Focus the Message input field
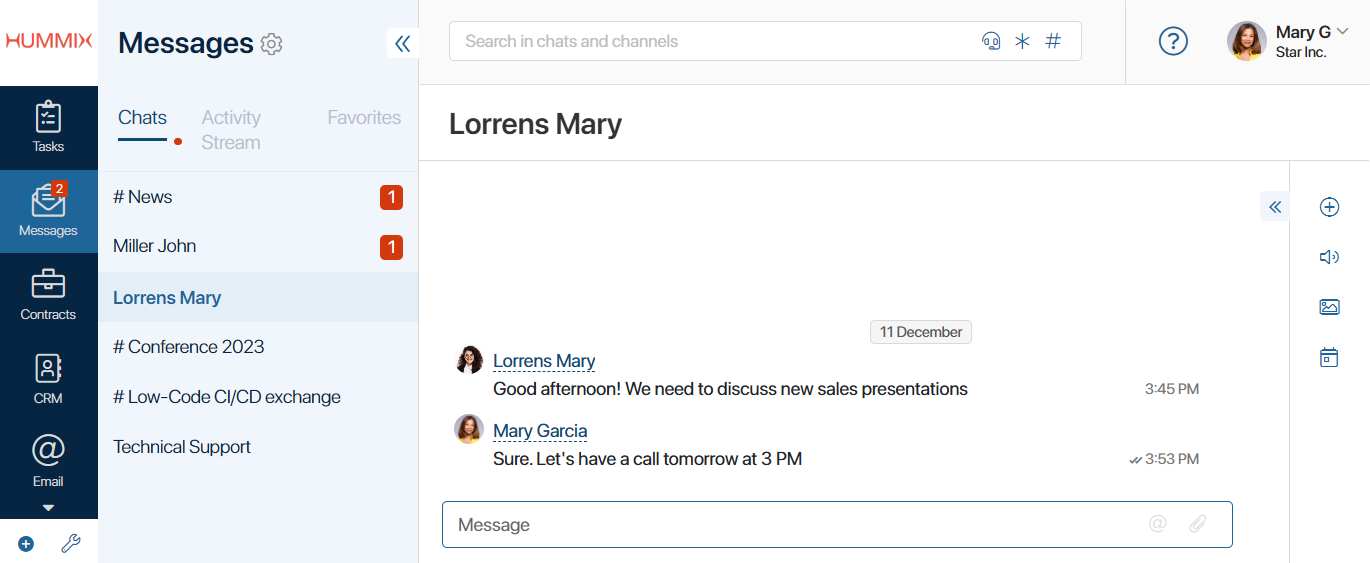The image size is (1370, 563). tap(837, 524)
